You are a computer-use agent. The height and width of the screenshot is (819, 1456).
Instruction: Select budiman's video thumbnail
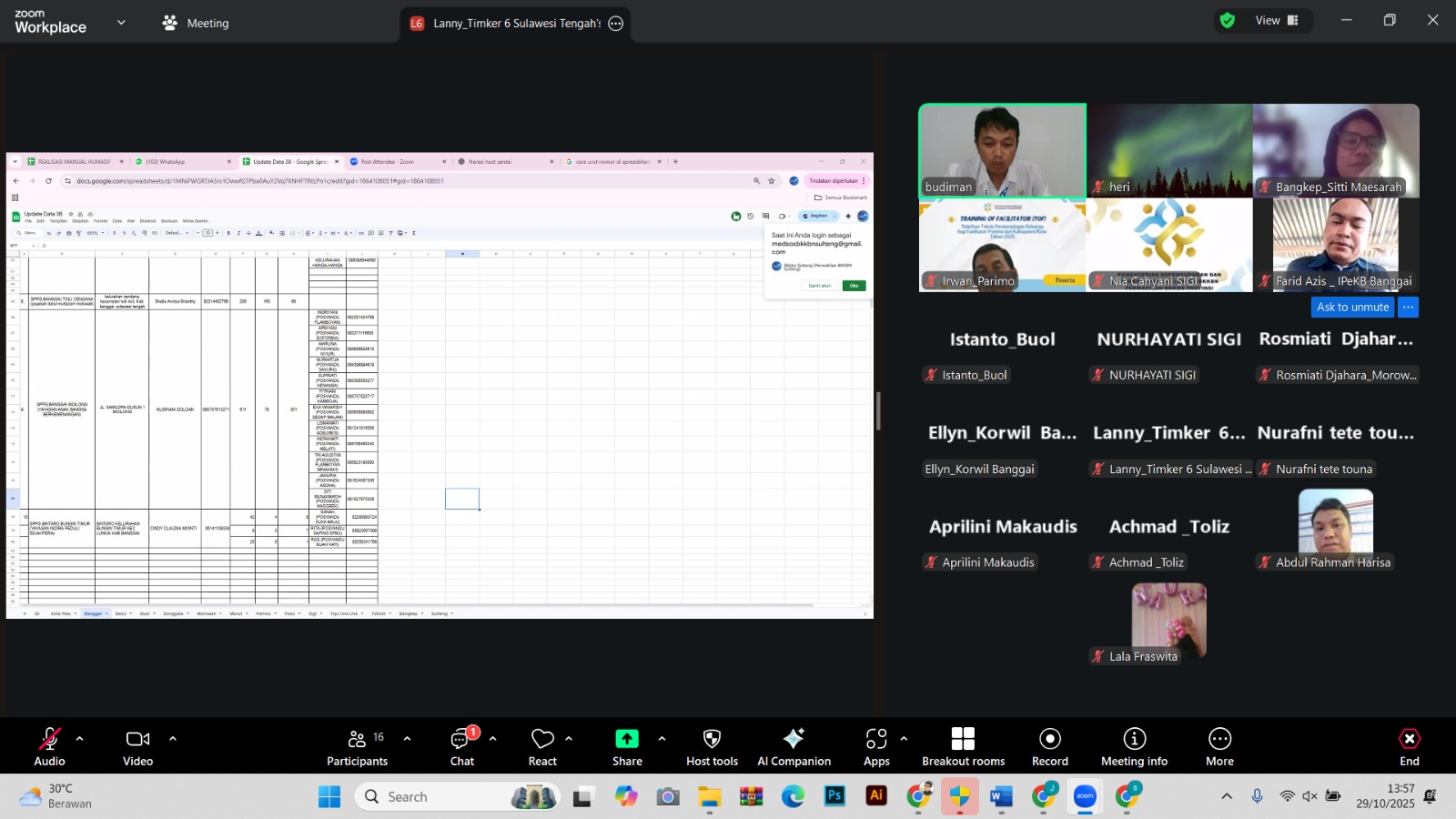[1002, 150]
